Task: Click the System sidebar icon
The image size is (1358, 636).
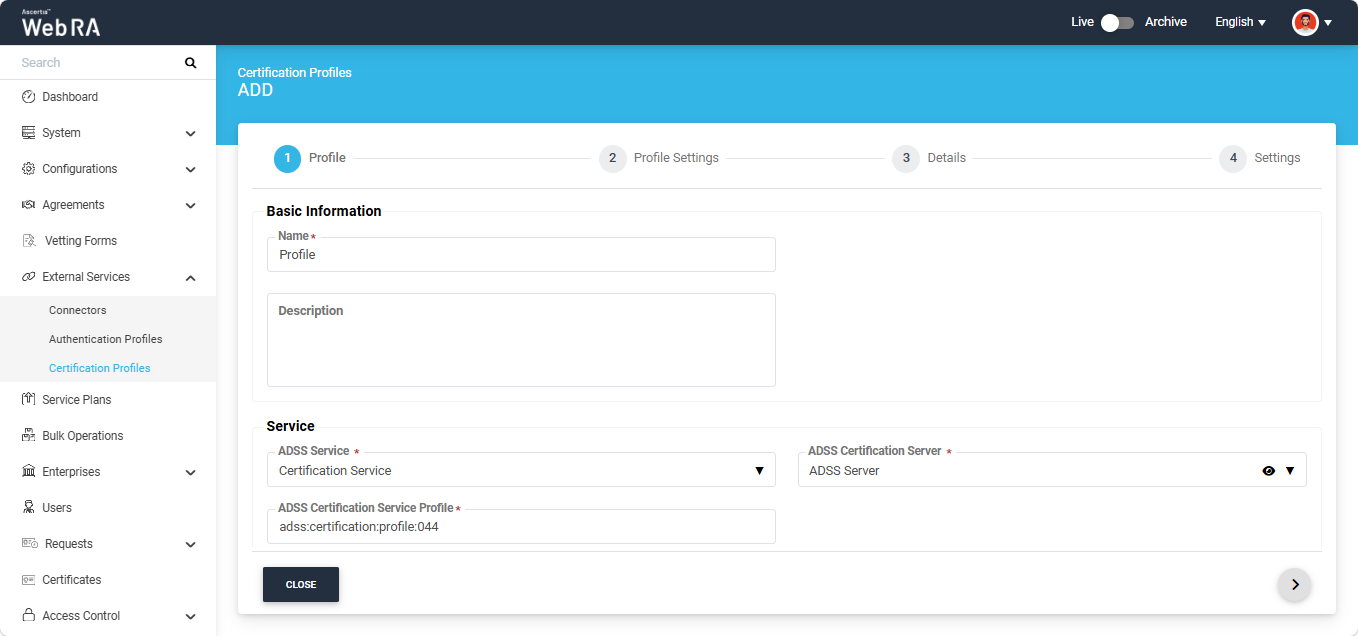Action: (28, 133)
